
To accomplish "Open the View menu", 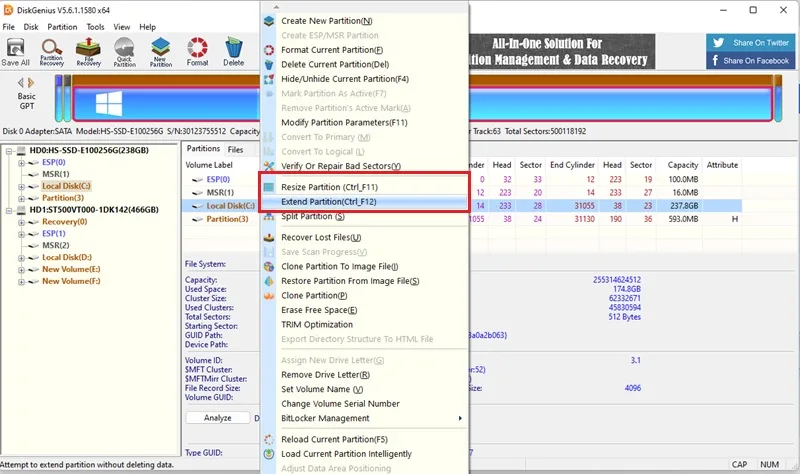I will coord(121,27).
